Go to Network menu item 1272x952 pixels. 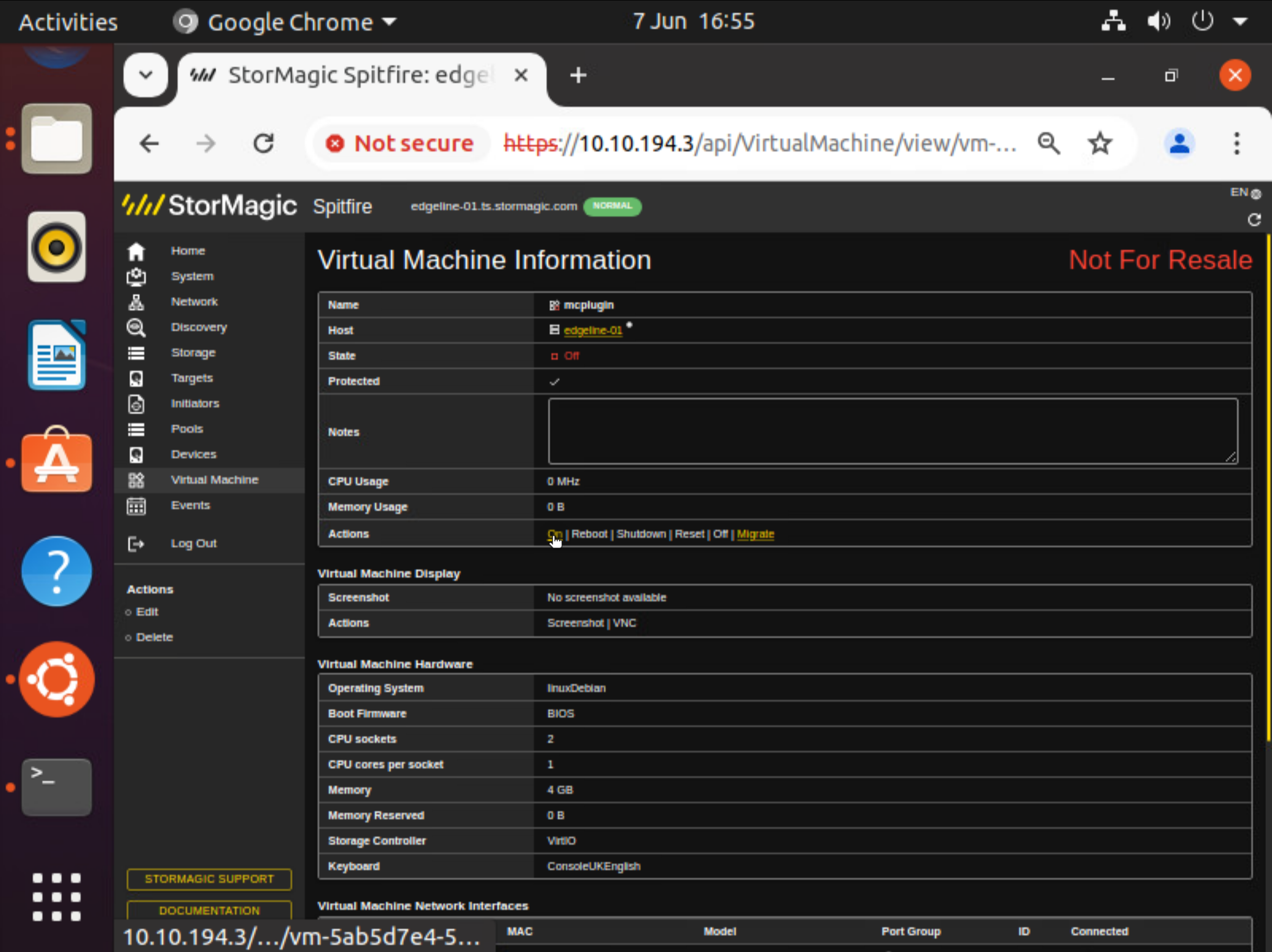[195, 302]
